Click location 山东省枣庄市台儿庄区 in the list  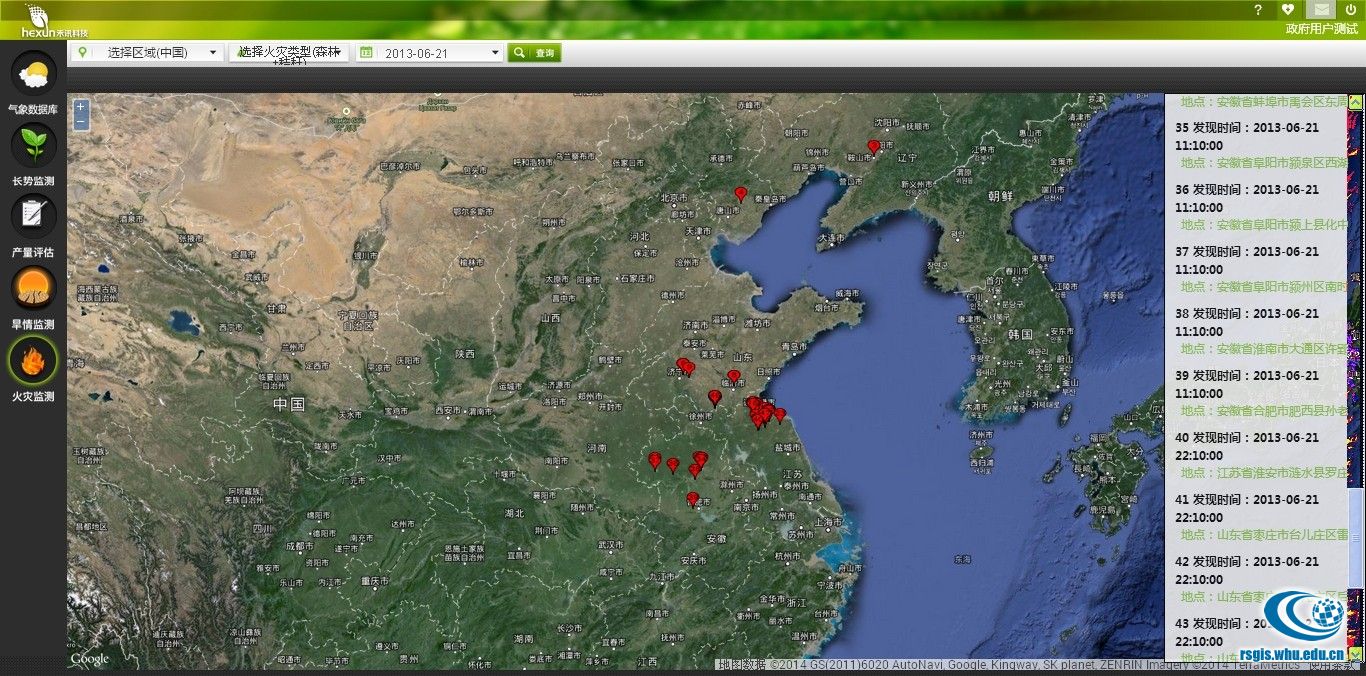tap(1264, 535)
